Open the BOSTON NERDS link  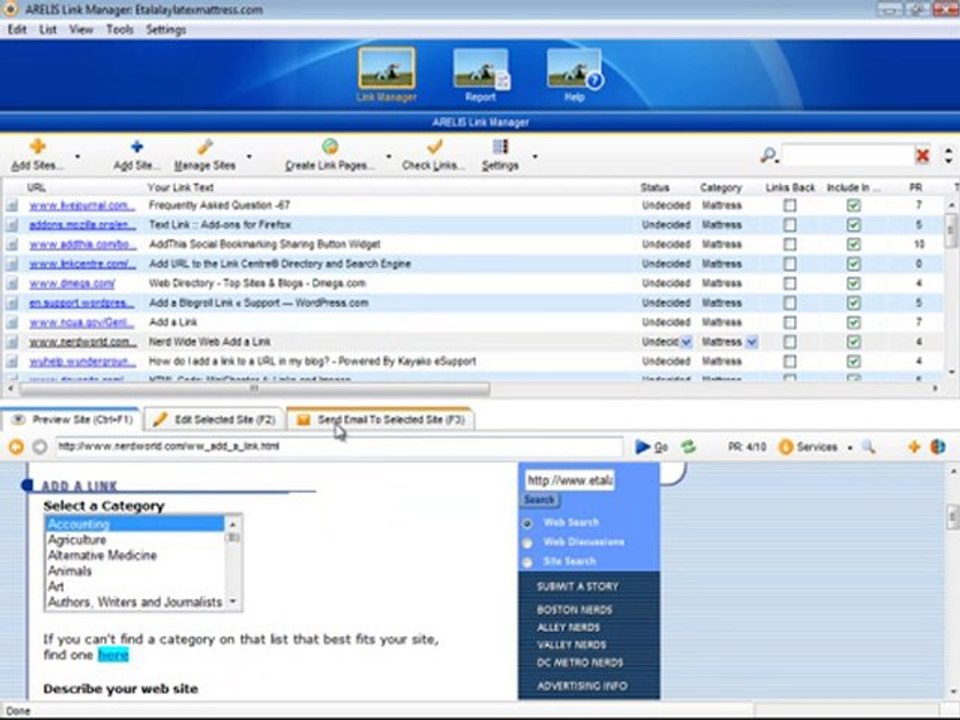click(574, 610)
